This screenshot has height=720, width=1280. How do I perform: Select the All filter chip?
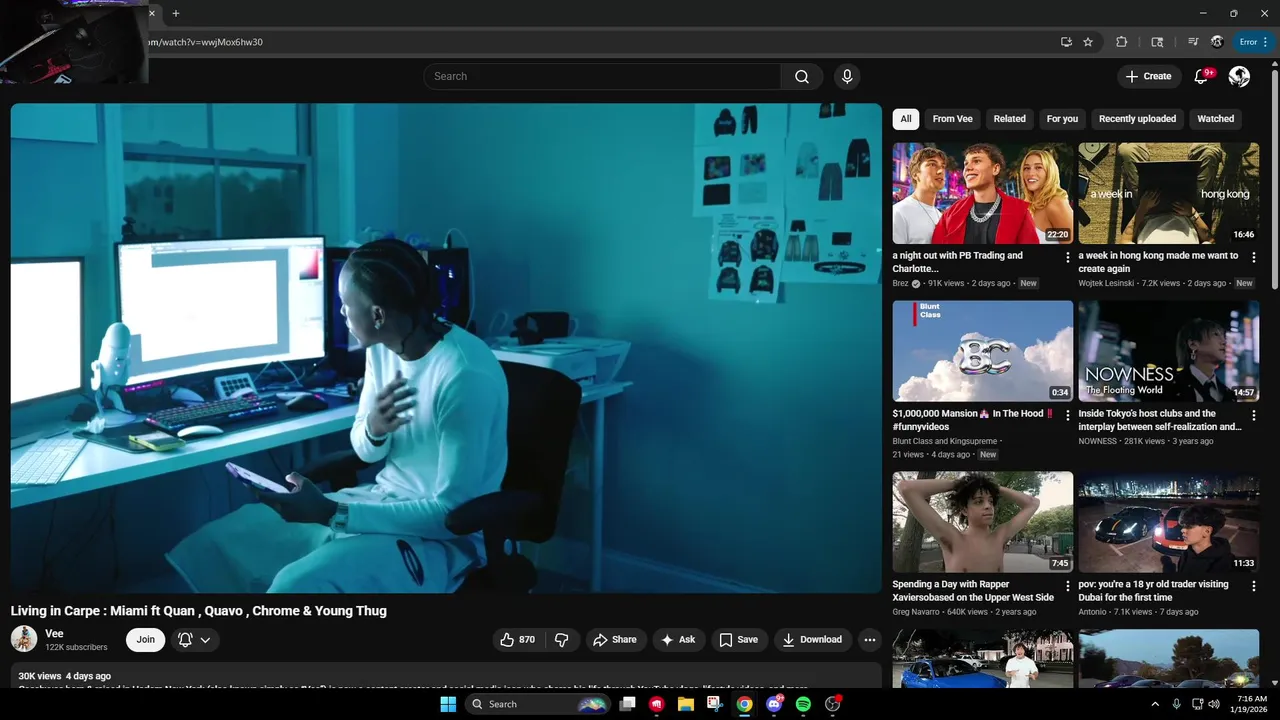pyautogui.click(x=906, y=119)
